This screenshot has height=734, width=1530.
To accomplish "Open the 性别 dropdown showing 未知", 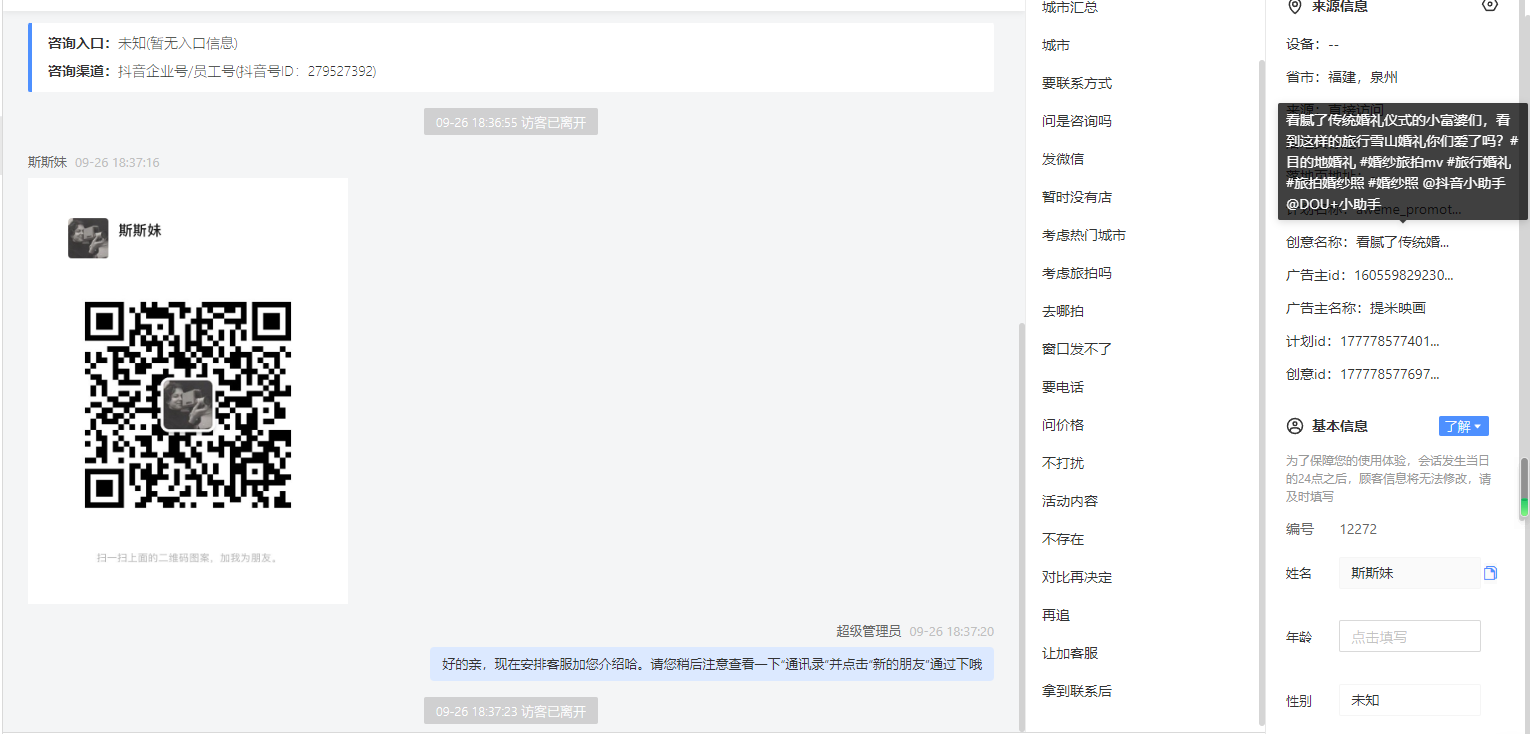I will click(1410, 700).
